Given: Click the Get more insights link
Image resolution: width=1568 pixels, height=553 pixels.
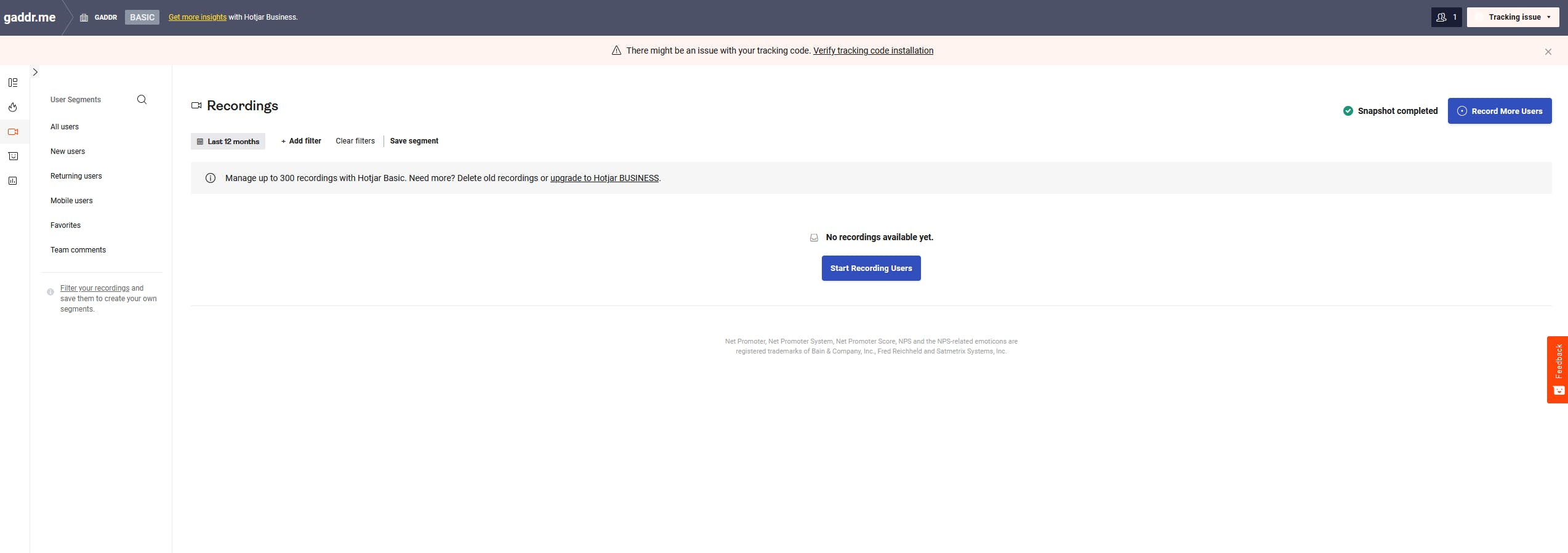Looking at the screenshot, I should tap(198, 17).
